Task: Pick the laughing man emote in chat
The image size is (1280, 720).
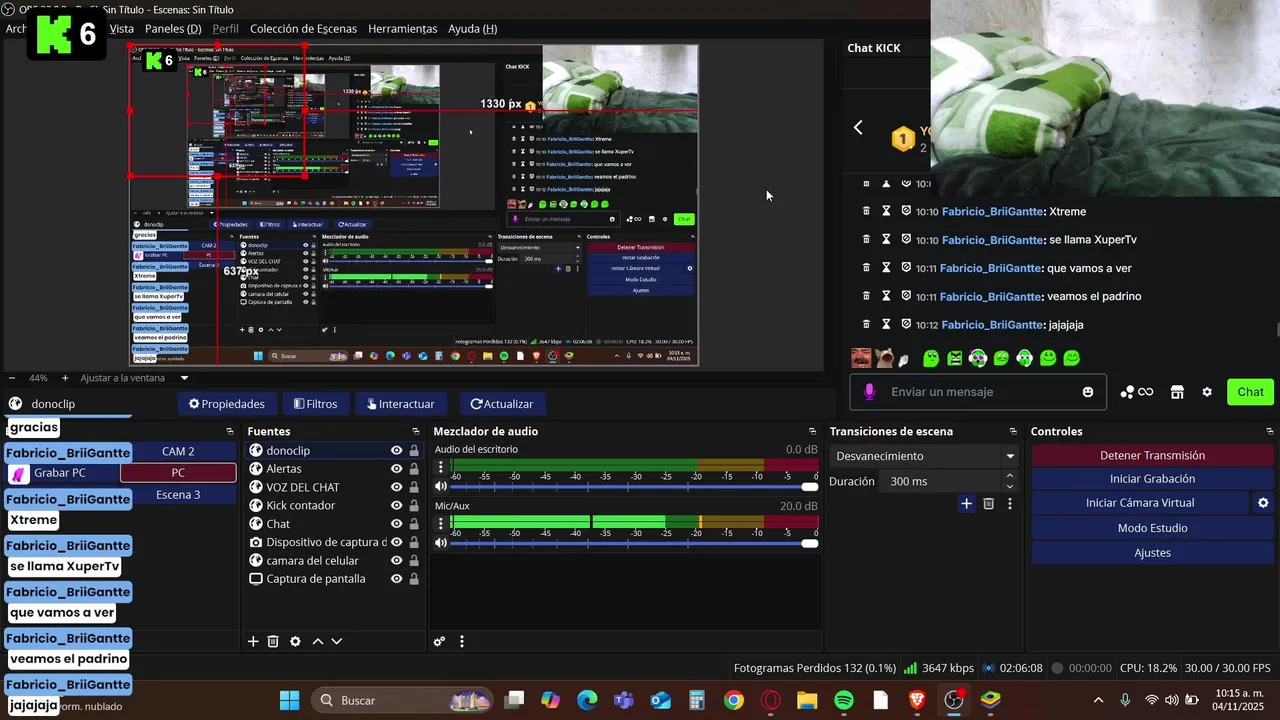Action: 861,358
